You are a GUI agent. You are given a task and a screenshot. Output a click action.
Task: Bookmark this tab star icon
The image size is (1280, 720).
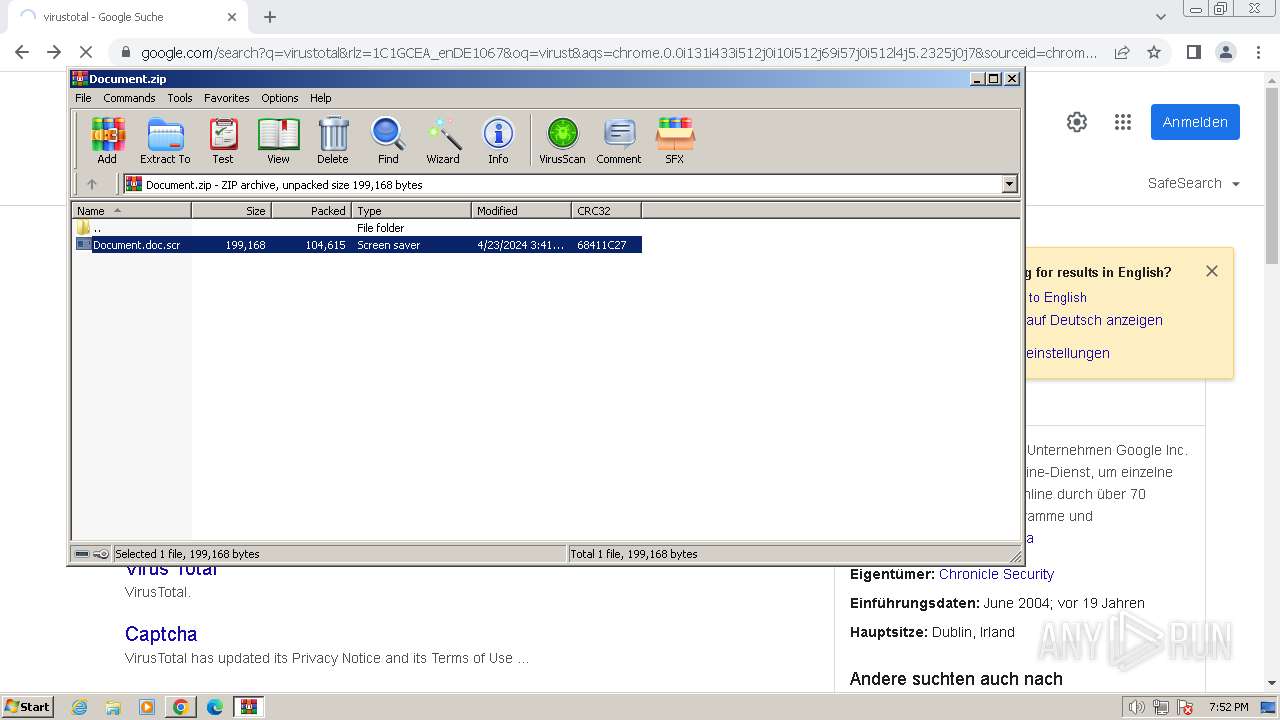1154,52
